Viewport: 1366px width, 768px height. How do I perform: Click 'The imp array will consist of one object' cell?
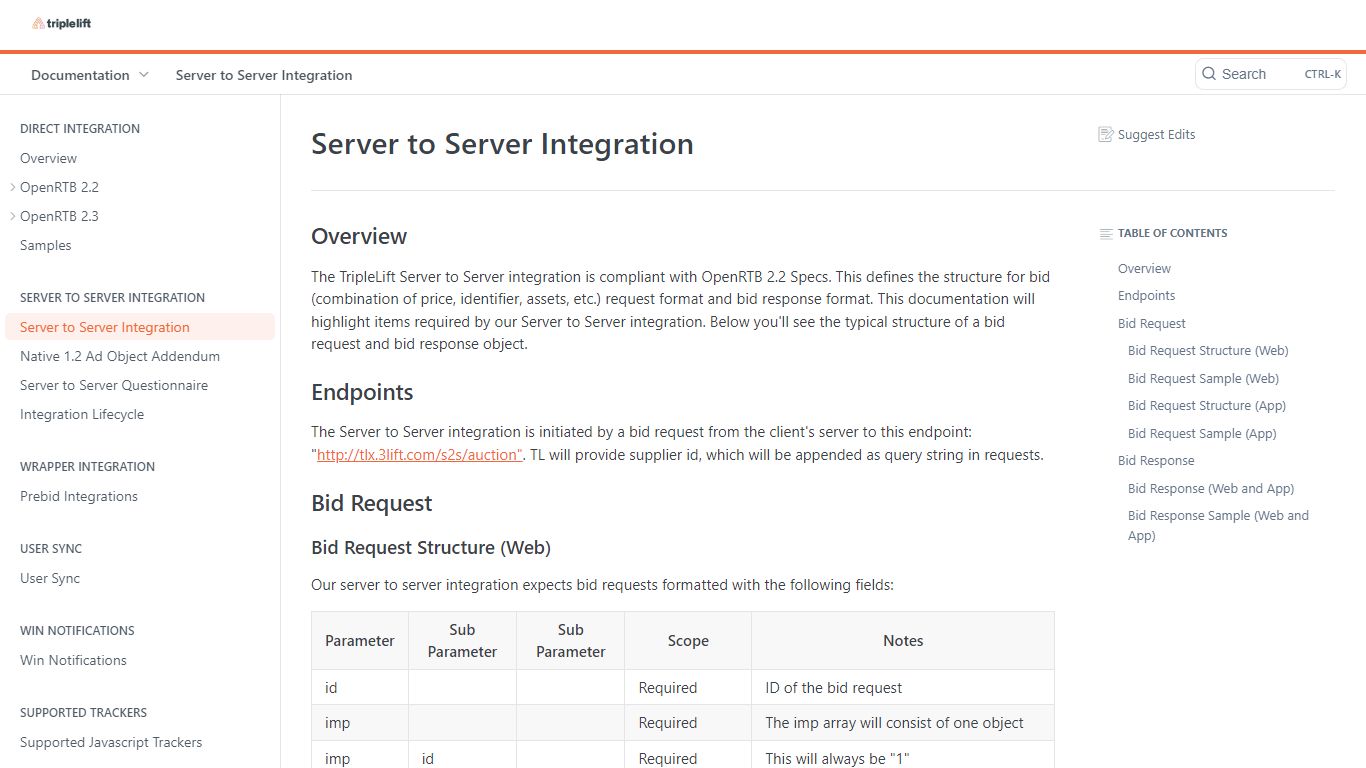903,723
